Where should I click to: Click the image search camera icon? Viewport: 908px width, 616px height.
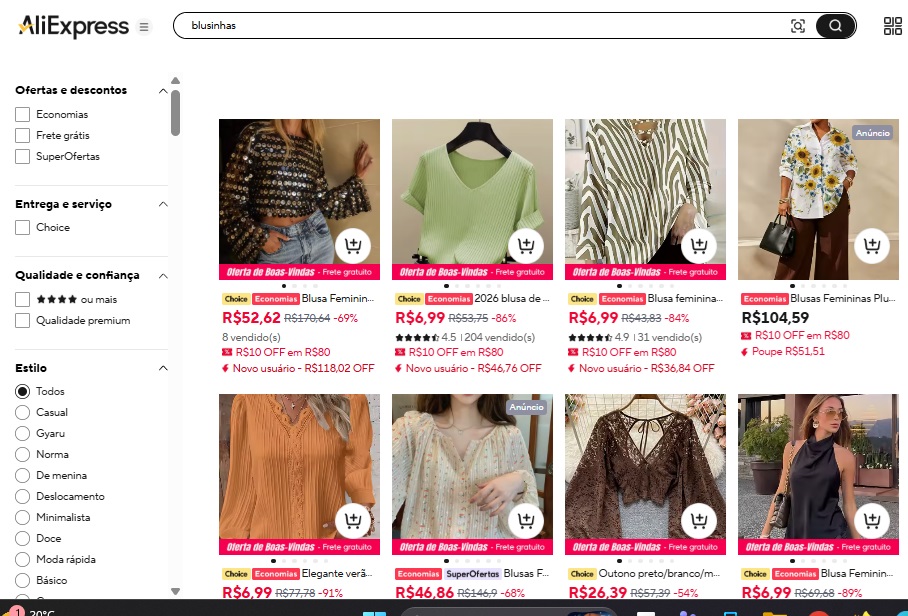pyautogui.click(x=797, y=26)
